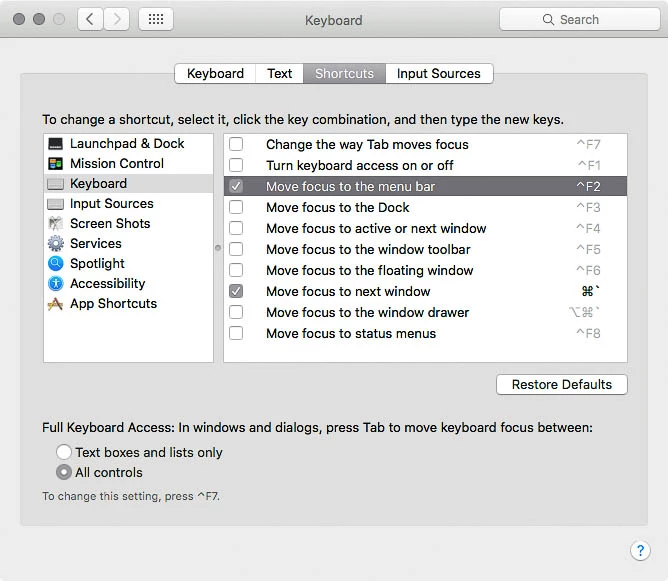Image resolution: width=668 pixels, height=581 pixels.
Task: Select the Move focus to the Dock row
Action: click(425, 207)
